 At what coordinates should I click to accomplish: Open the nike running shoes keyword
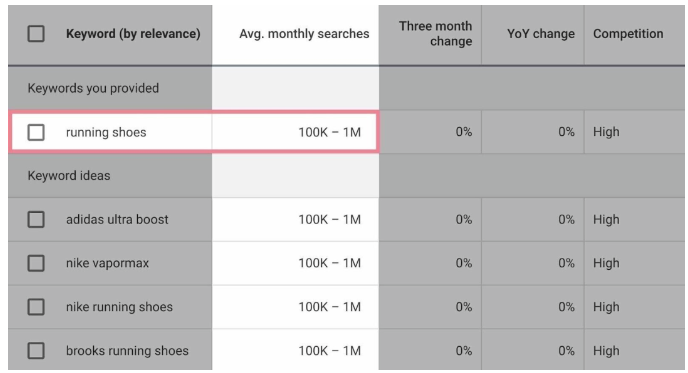coord(119,307)
